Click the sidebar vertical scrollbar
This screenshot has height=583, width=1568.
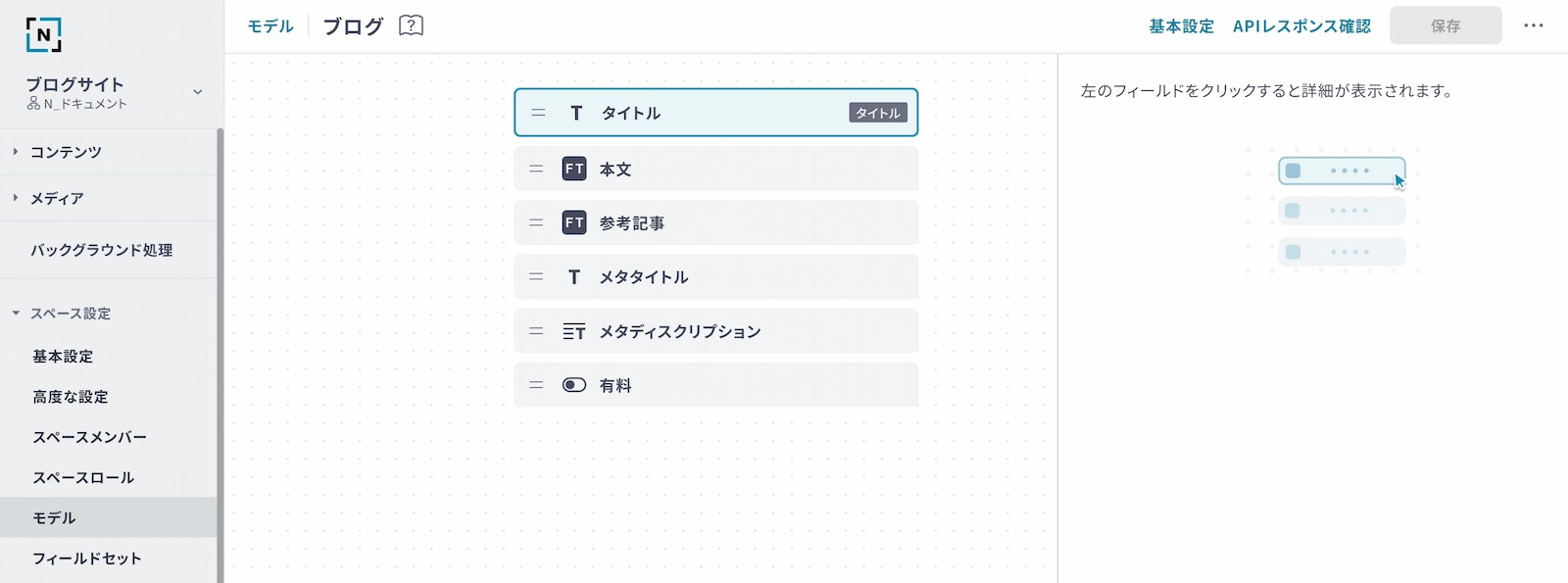pos(220,353)
